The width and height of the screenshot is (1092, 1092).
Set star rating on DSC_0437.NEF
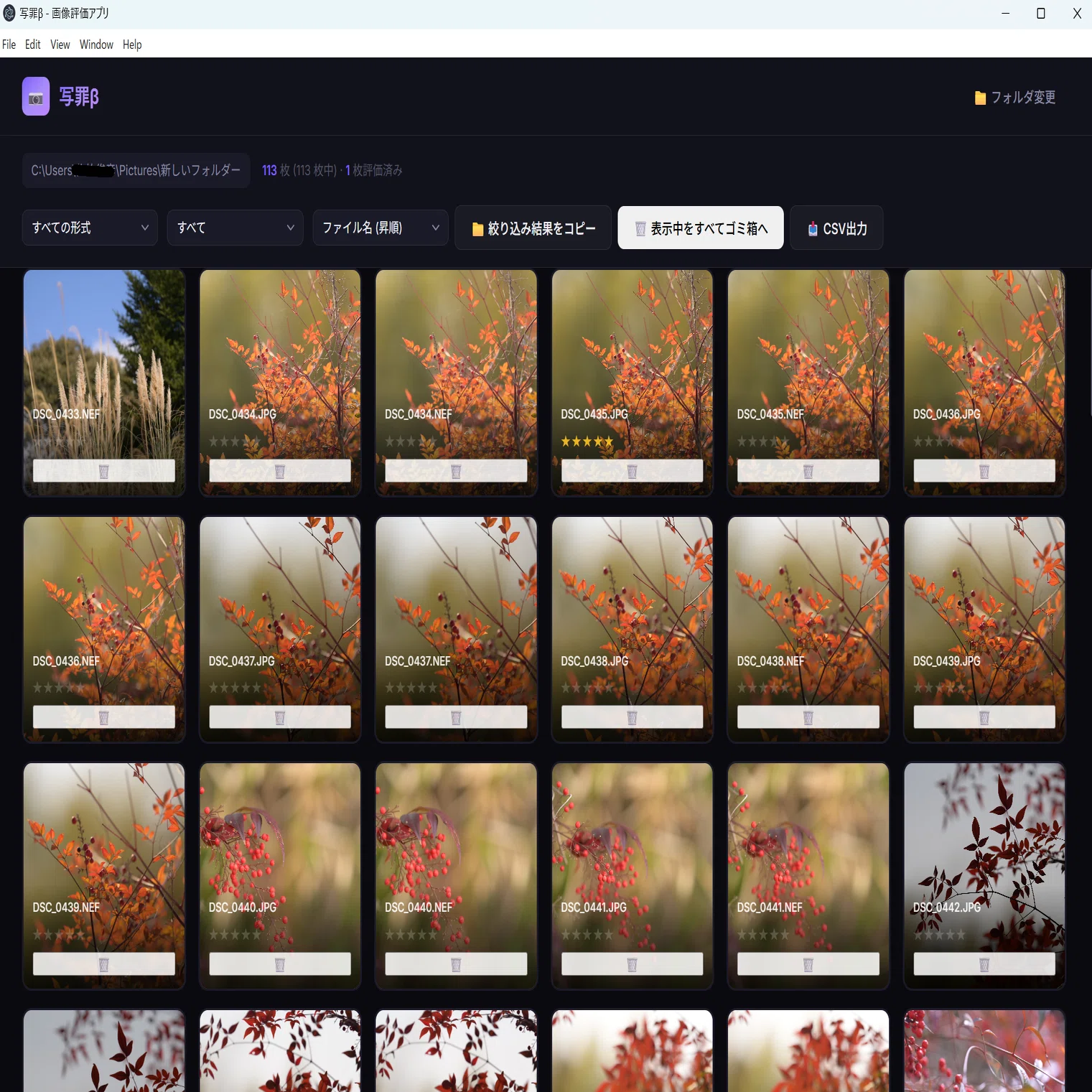tap(411, 688)
